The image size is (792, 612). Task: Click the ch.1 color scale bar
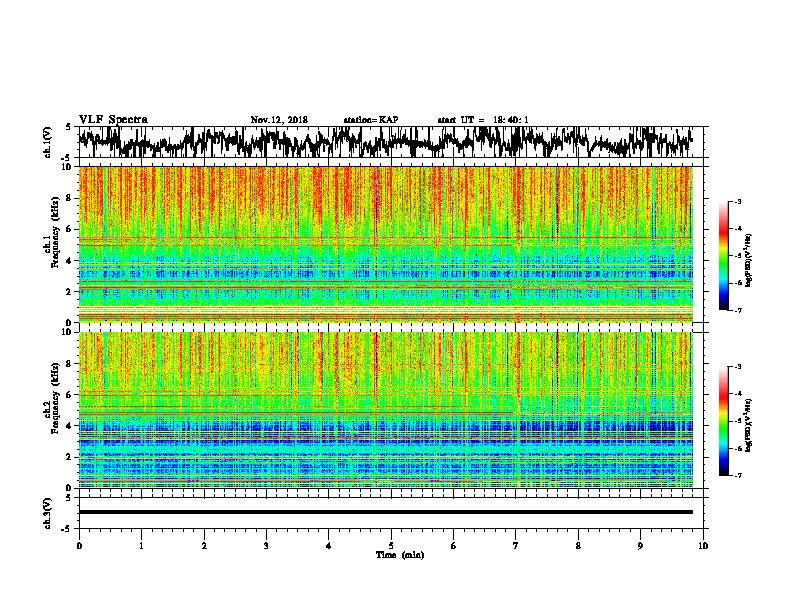(x=723, y=256)
